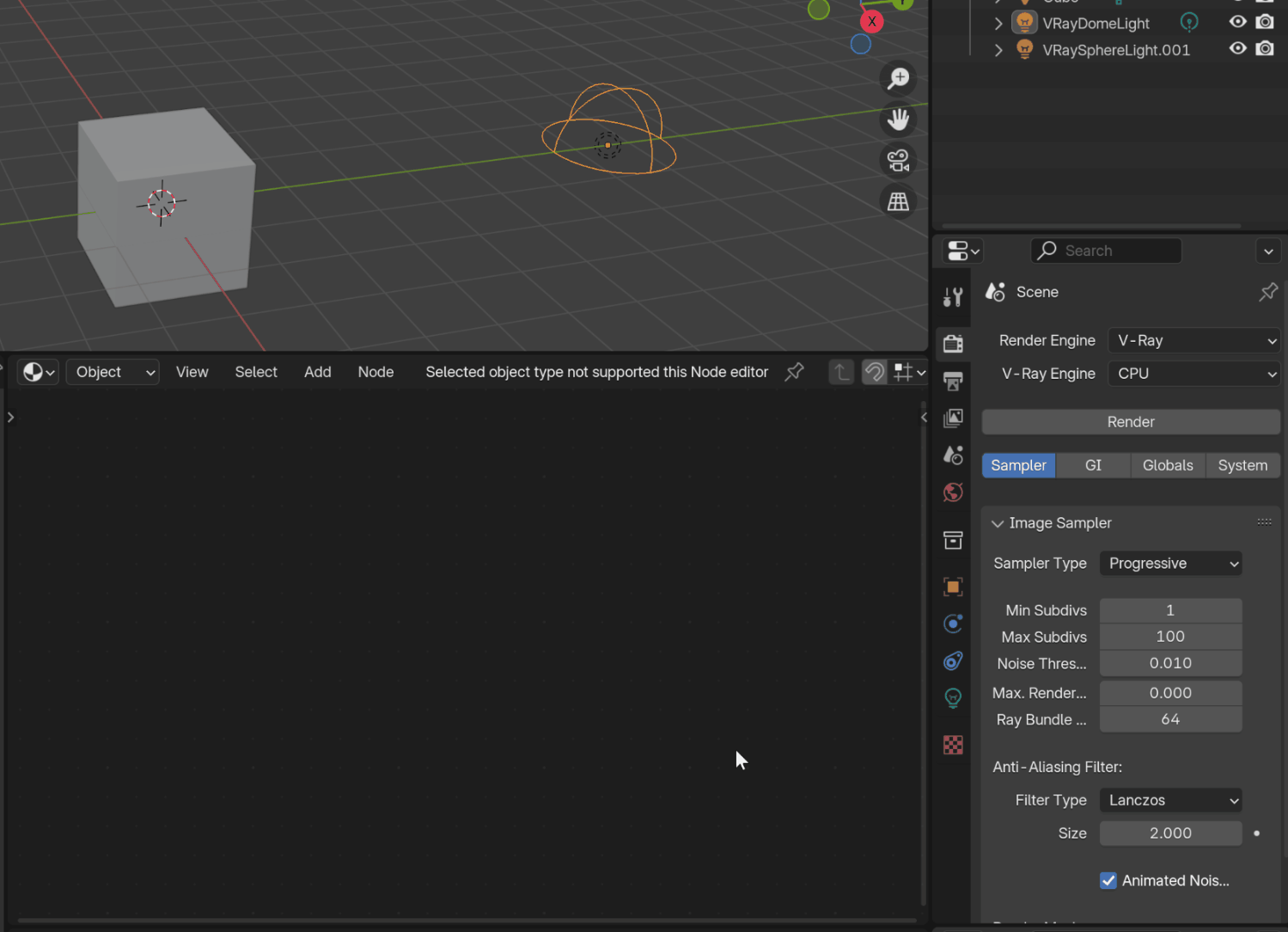Open the light Data properties tab
This screenshot has height=932, width=1288.
click(953, 698)
